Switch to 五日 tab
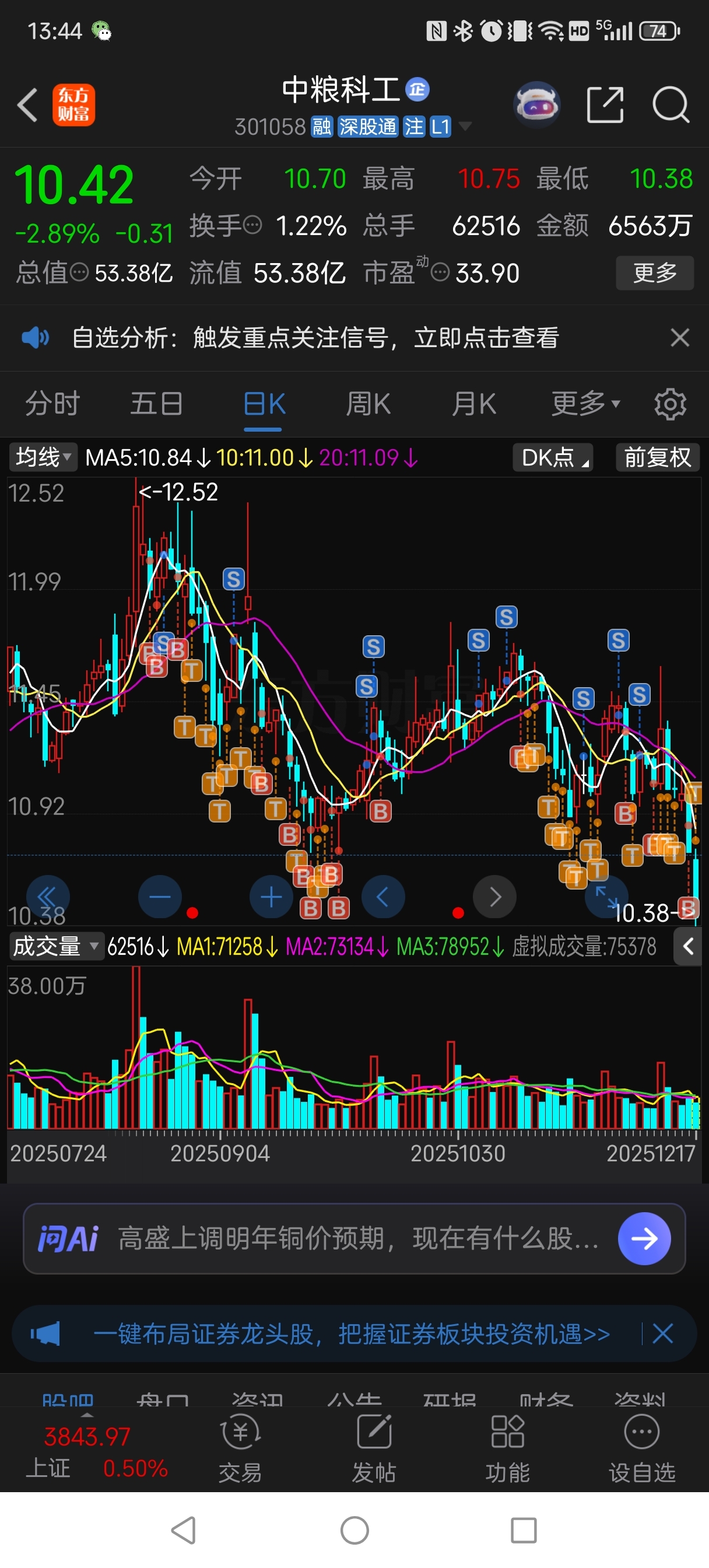Screen dimensions: 709x1568 (156, 404)
